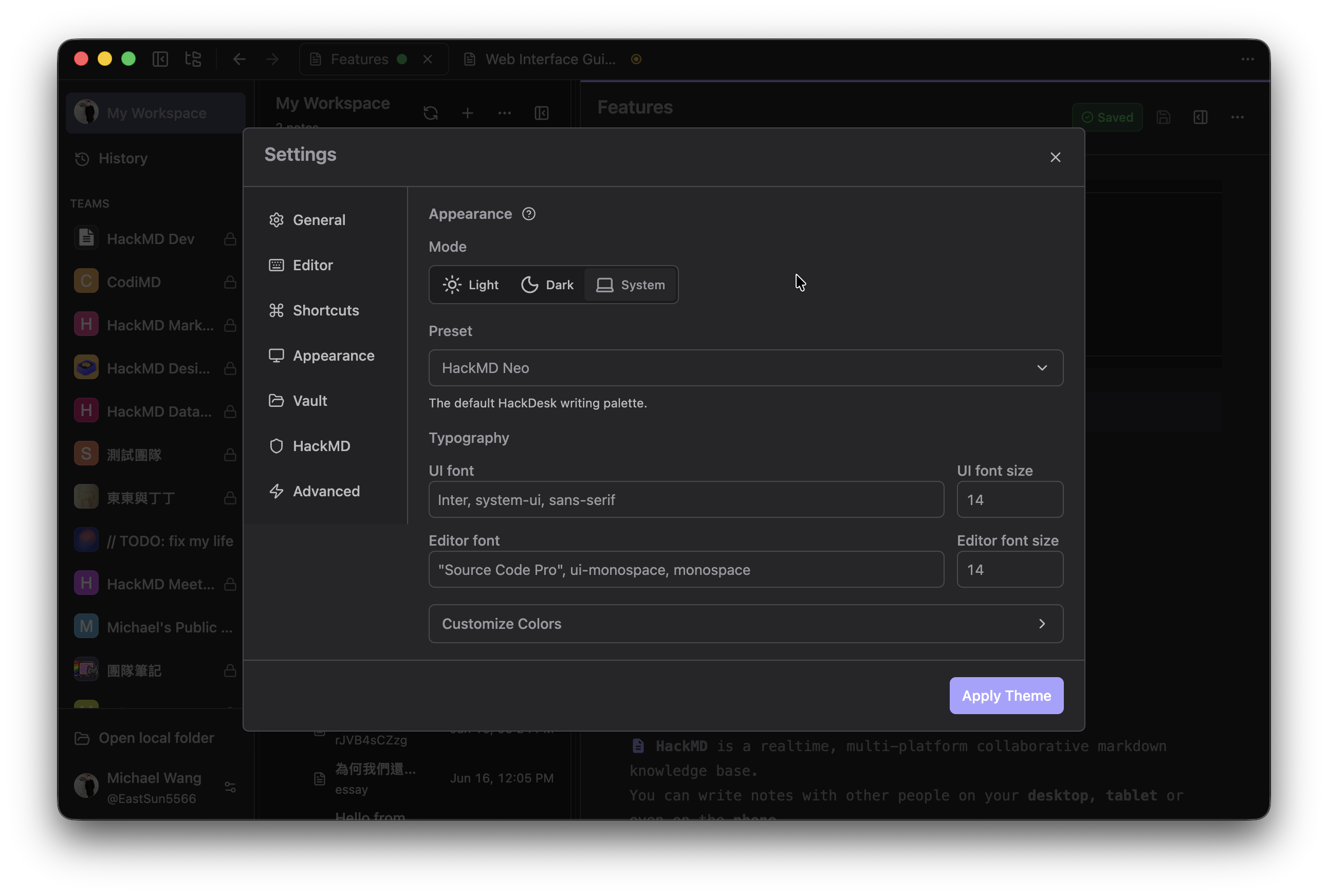The width and height of the screenshot is (1328, 896).
Task: Open History in sidebar
Action: coord(155,158)
